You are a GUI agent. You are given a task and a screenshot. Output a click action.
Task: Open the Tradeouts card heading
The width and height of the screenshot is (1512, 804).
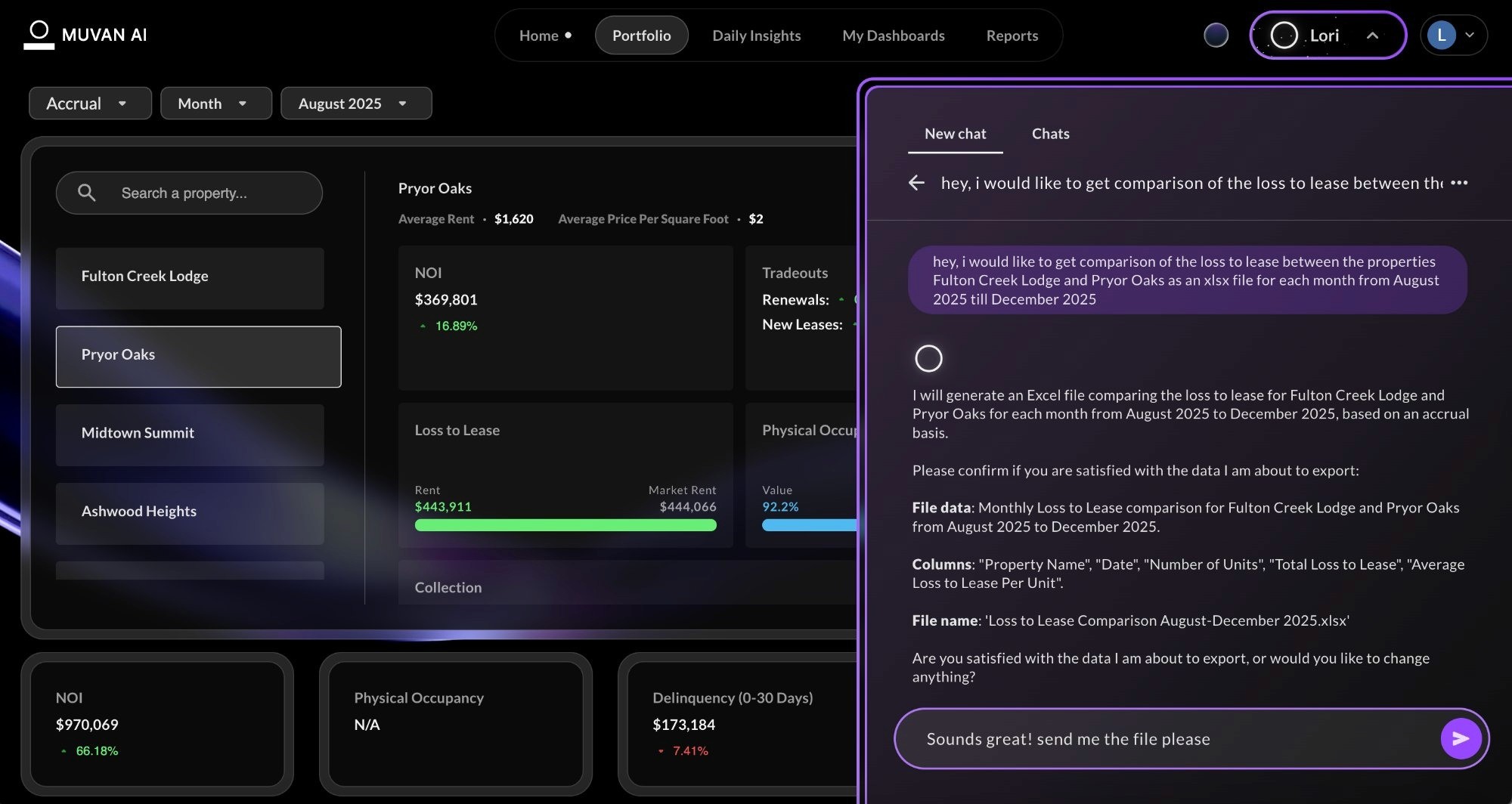point(795,273)
